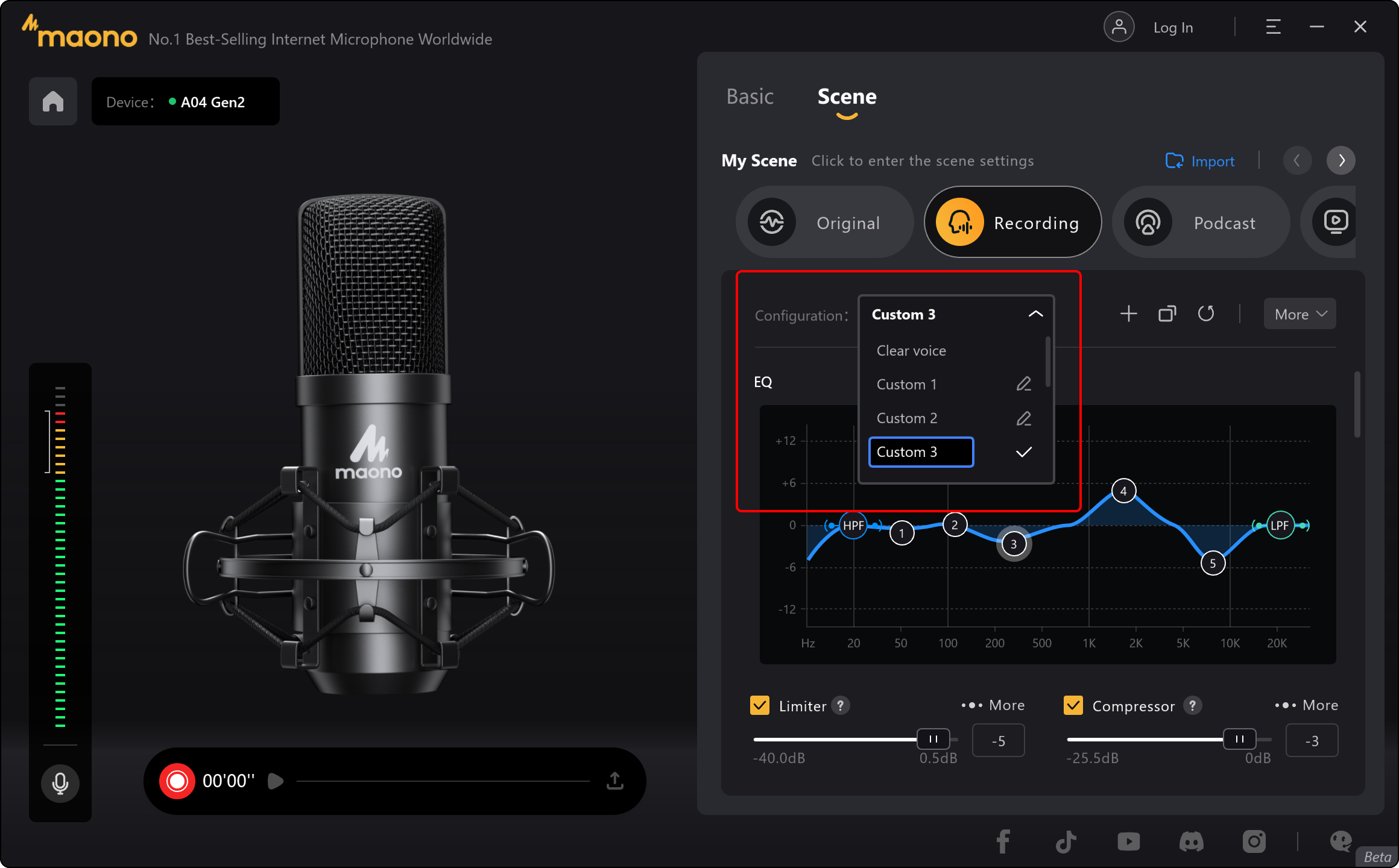The width and height of the screenshot is (1399, 868).
Task: Show Compressor help question mark
Action: tap(1192, 705)
